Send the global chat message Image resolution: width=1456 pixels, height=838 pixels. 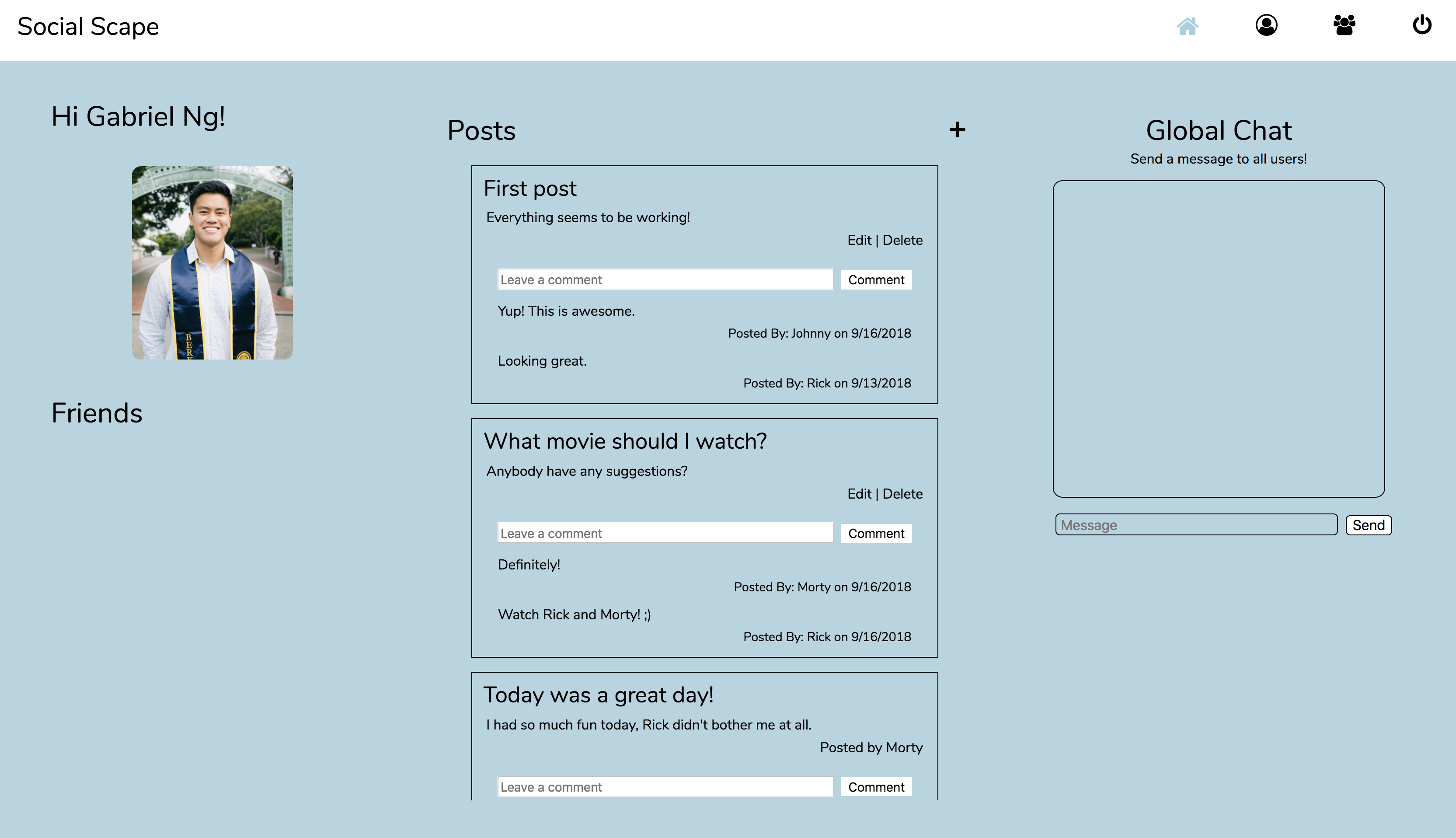(1368, 525)
